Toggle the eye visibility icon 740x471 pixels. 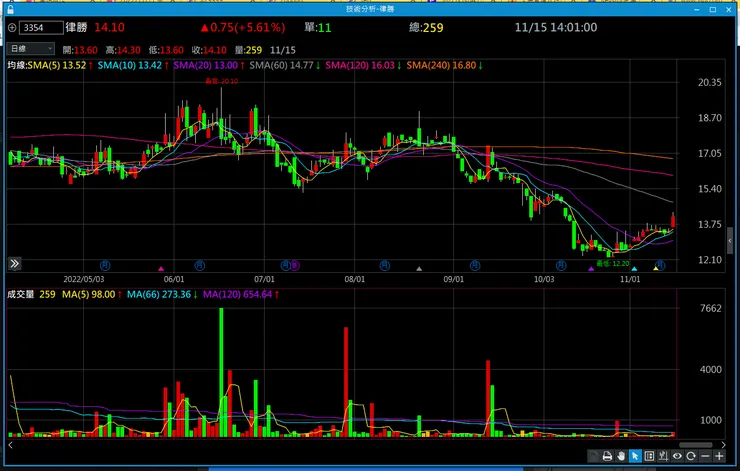(677, 456)
